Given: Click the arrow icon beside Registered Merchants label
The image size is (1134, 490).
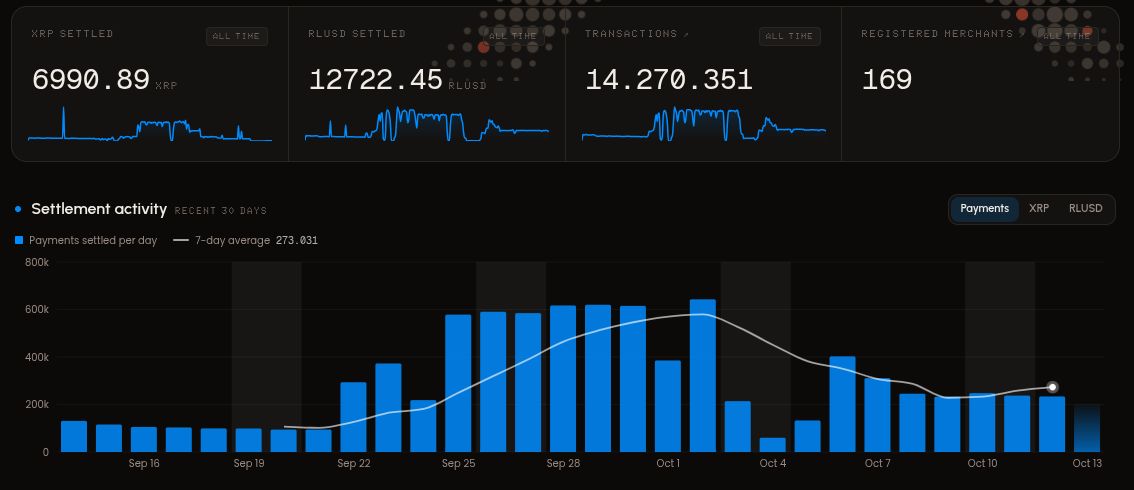Looking at the screenshot, I should [x=1021, y=34].
